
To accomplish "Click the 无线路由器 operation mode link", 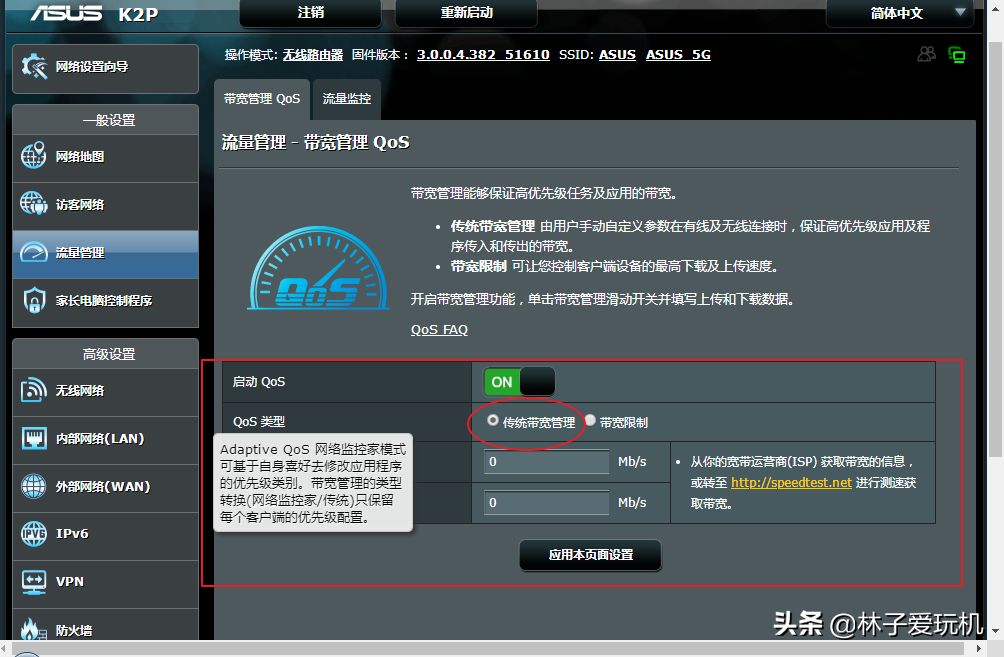I will (x=313, y=55).
